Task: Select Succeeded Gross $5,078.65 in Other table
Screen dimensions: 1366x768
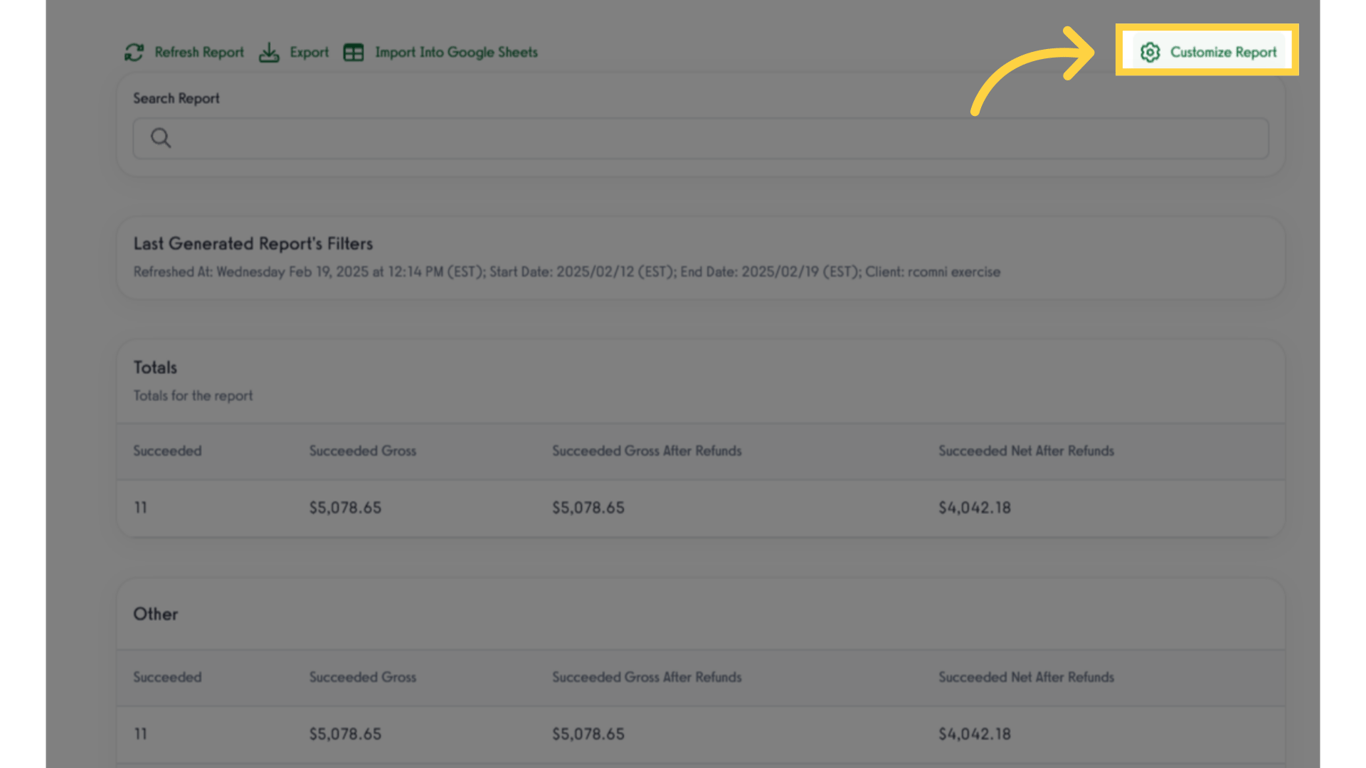Action: tap(345, 734)
